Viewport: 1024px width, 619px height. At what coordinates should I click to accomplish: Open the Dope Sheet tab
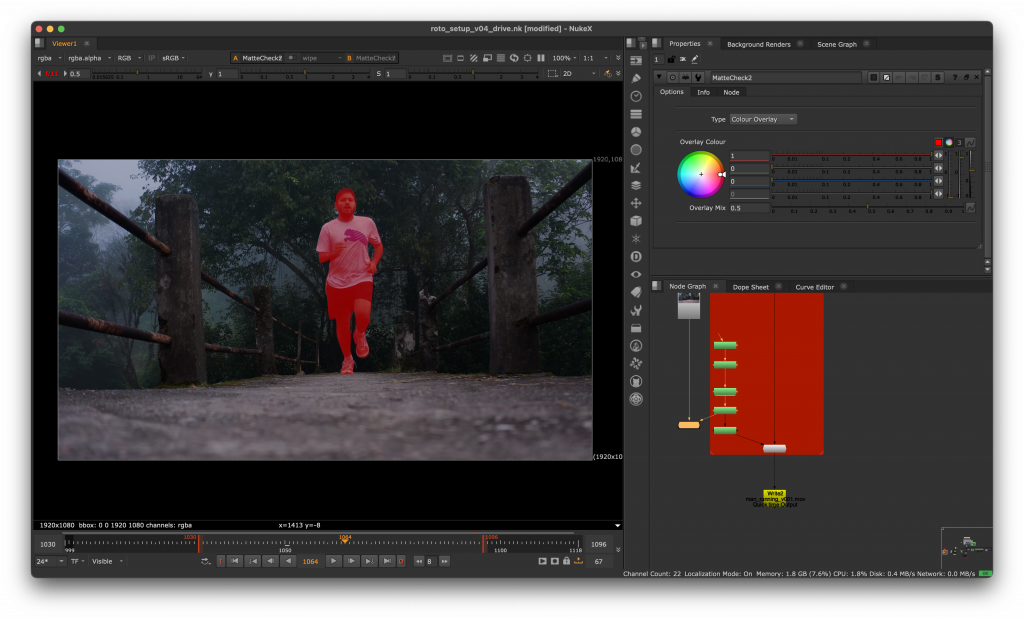(750, 287)
